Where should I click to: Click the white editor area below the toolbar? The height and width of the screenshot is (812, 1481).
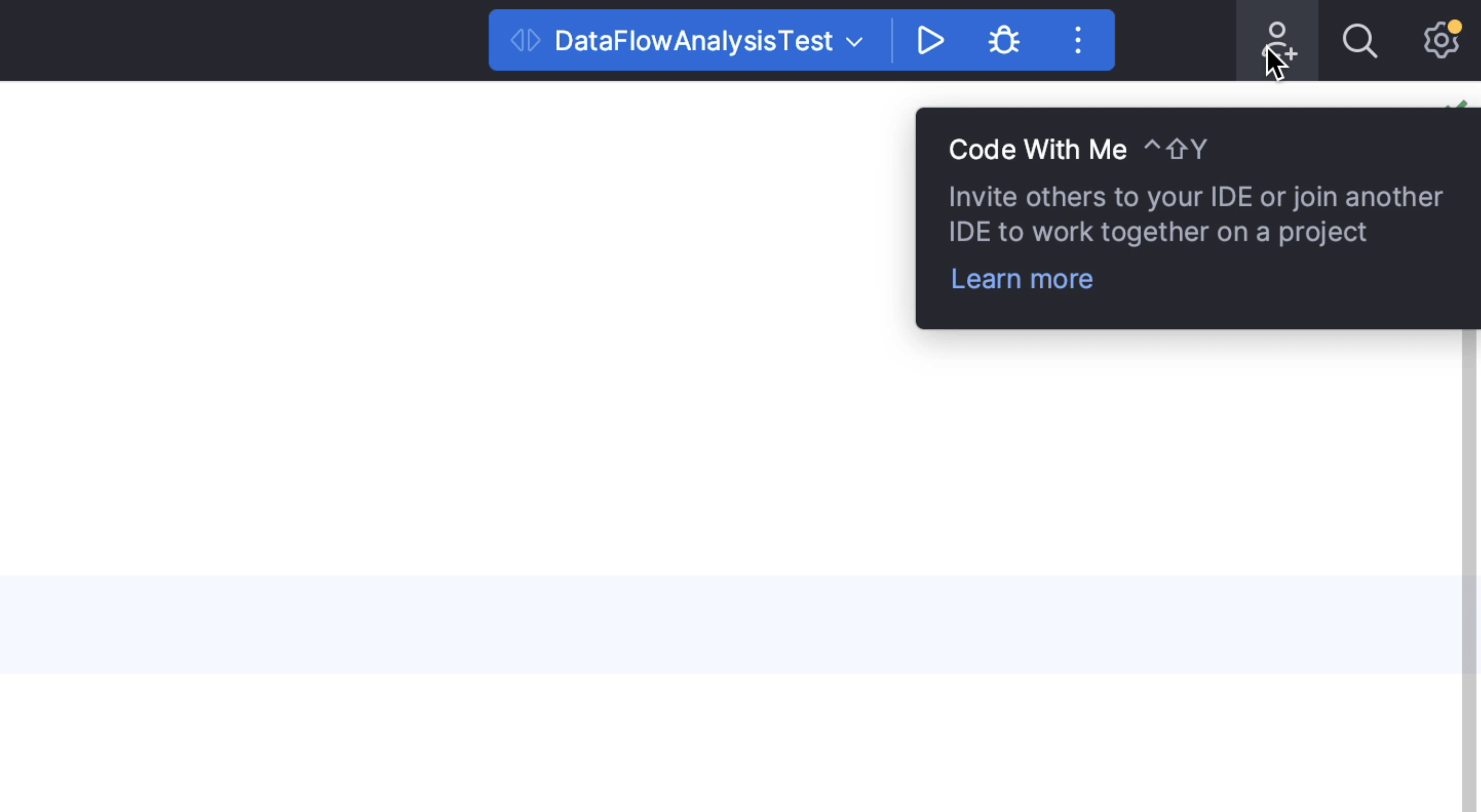click(x=403, y=402)
